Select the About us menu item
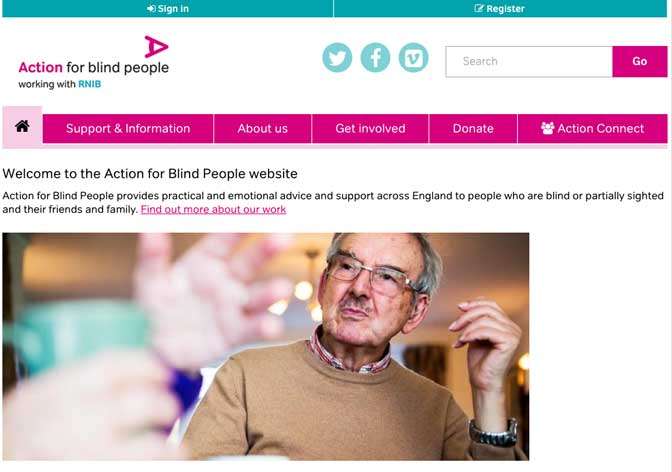This screenshot has height=472, width=672. coord(262,129)
